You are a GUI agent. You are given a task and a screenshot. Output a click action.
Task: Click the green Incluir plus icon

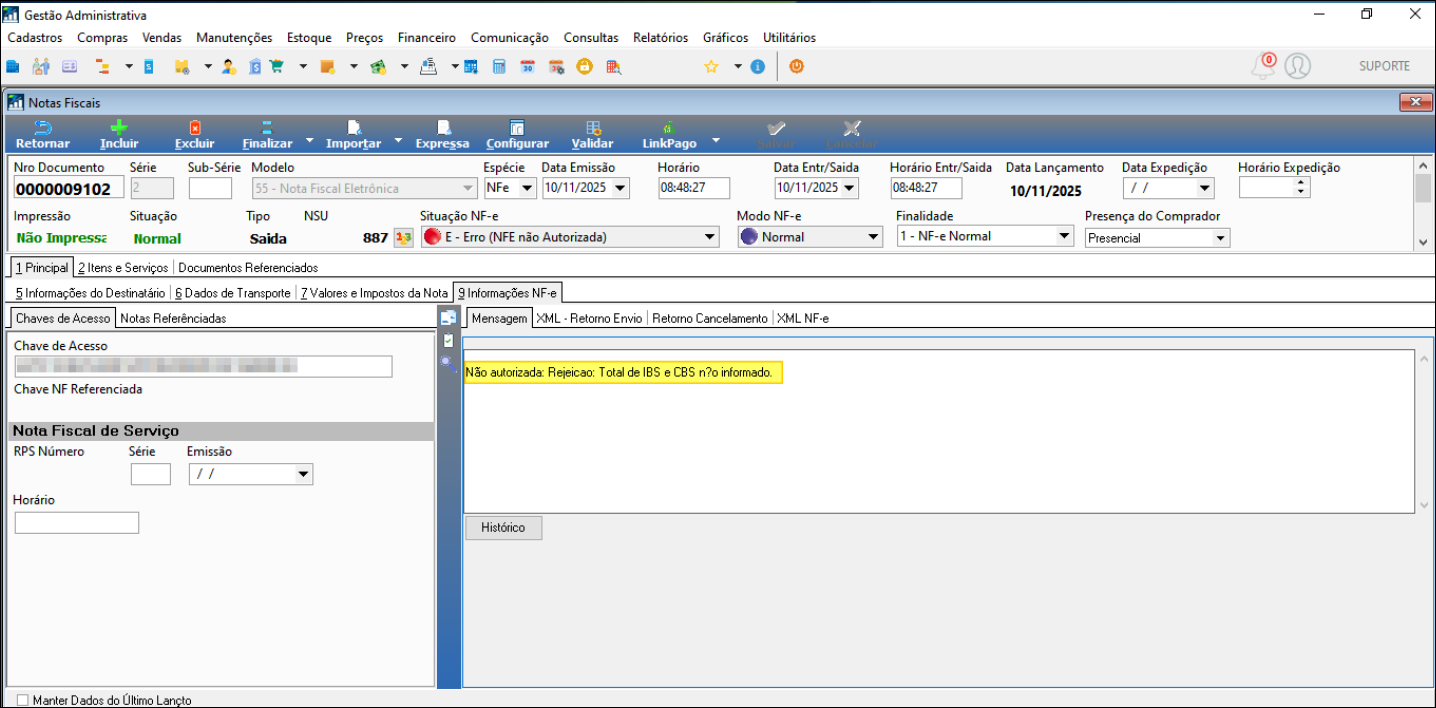(119, 128)
